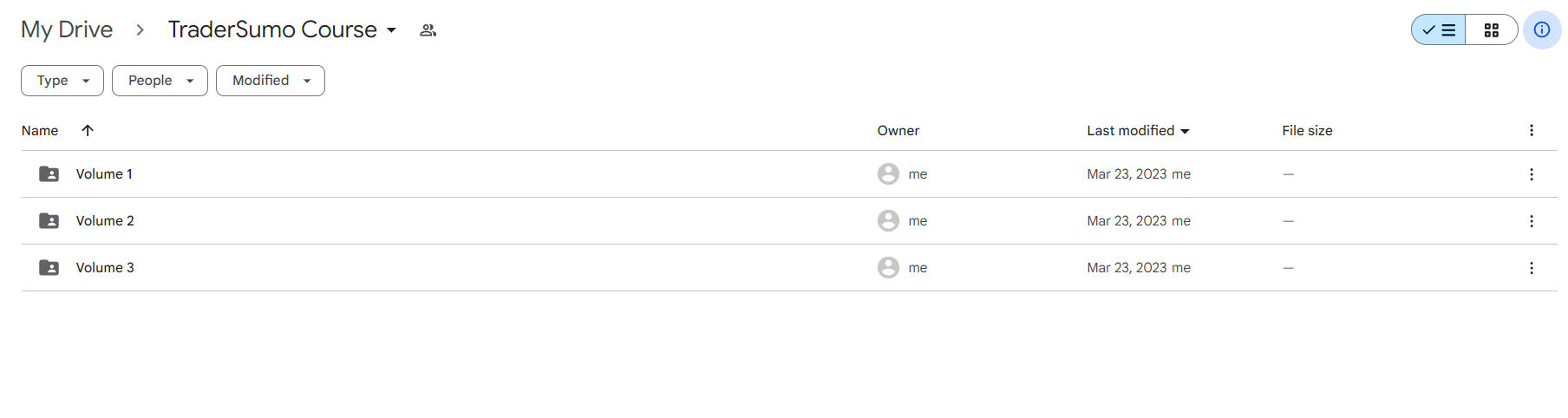Viewport: 1568px width, 418px height.
Task: Reverse the Name sort direction arrow
Action: pyautogui.click(x=88, y=130)
